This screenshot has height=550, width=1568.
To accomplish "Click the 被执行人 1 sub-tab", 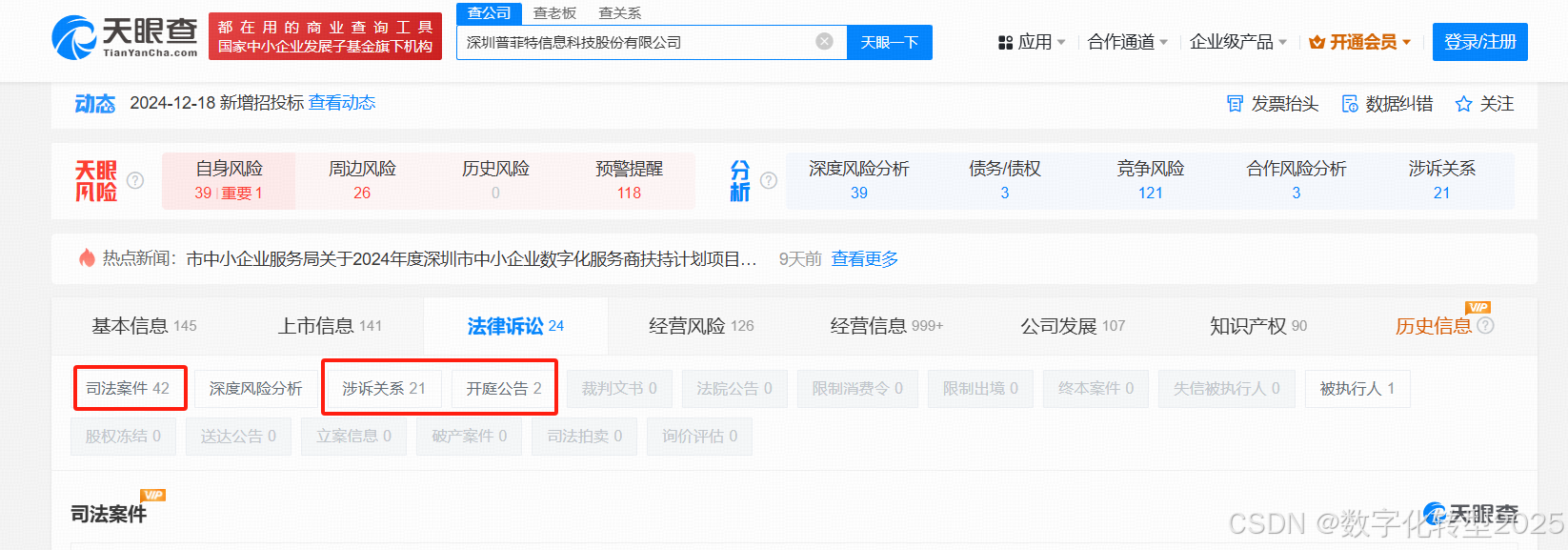I will (1357, 388).
